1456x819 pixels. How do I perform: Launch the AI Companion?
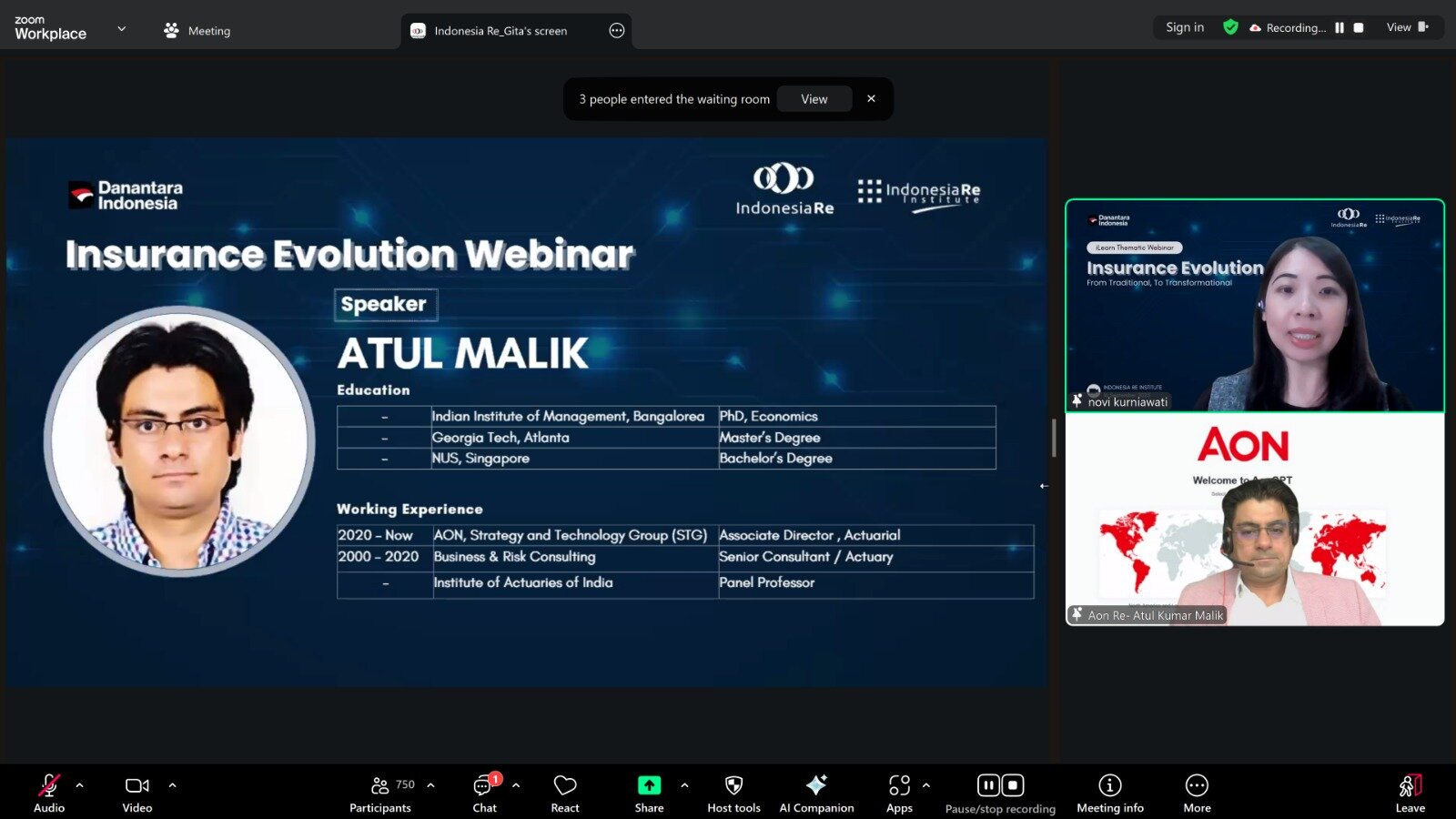point(816,793)
